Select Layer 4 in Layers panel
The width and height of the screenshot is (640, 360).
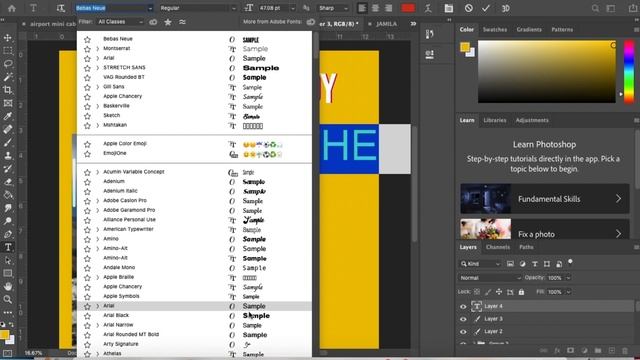546,306
